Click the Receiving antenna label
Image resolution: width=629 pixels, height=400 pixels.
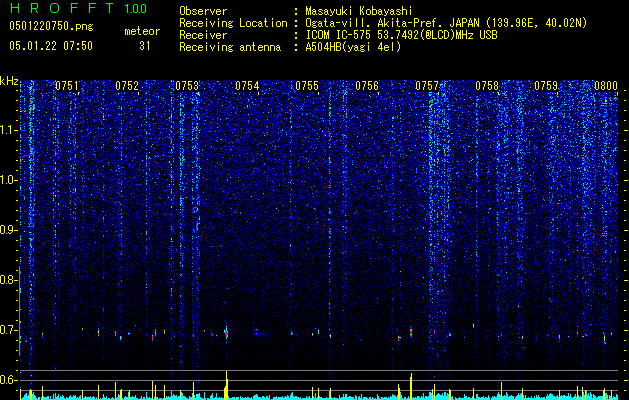230,47
